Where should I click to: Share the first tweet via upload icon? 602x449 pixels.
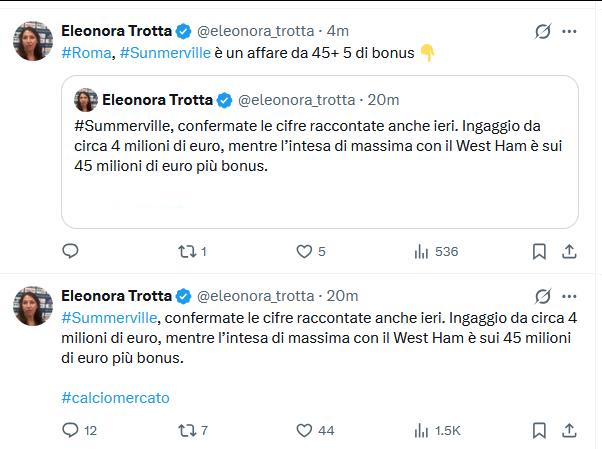569,252
